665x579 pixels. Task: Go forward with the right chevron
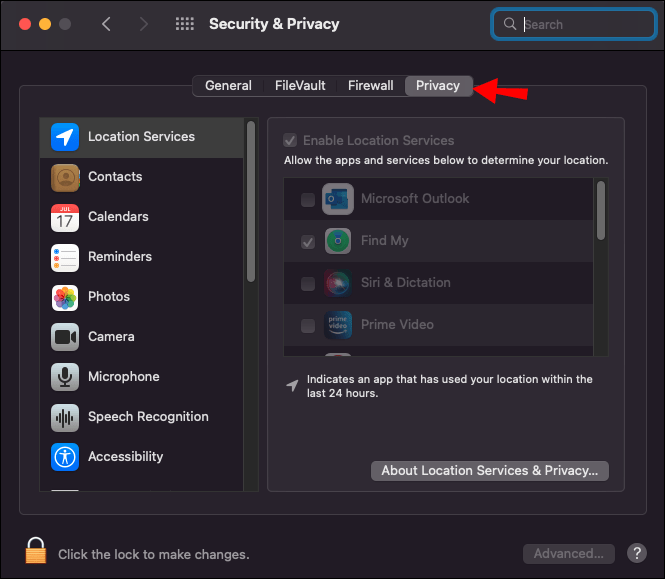click(144, 24)
